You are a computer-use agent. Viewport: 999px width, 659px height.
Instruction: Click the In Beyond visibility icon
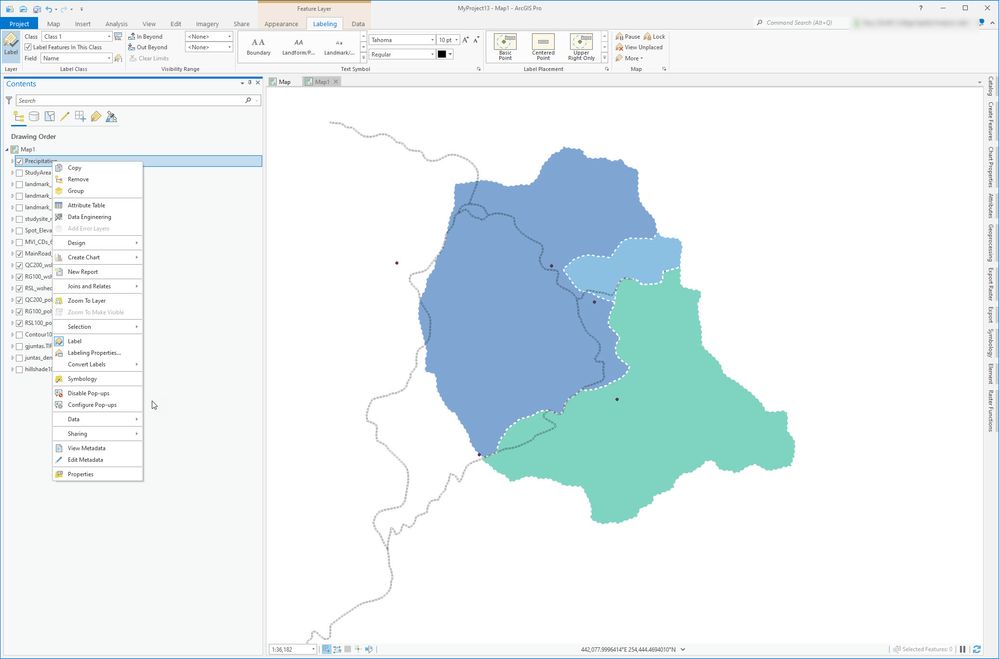(132, 36)
